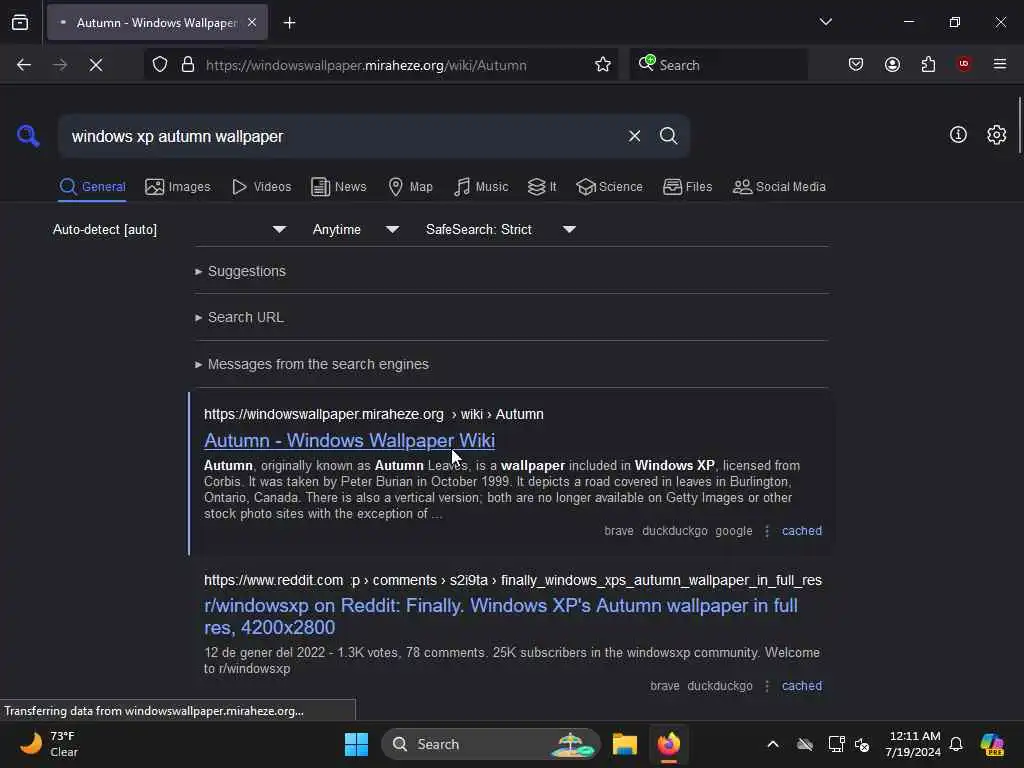Go back to the previous page
Viewport: 1024px width, 768px height.
click(x=24, y=65)
